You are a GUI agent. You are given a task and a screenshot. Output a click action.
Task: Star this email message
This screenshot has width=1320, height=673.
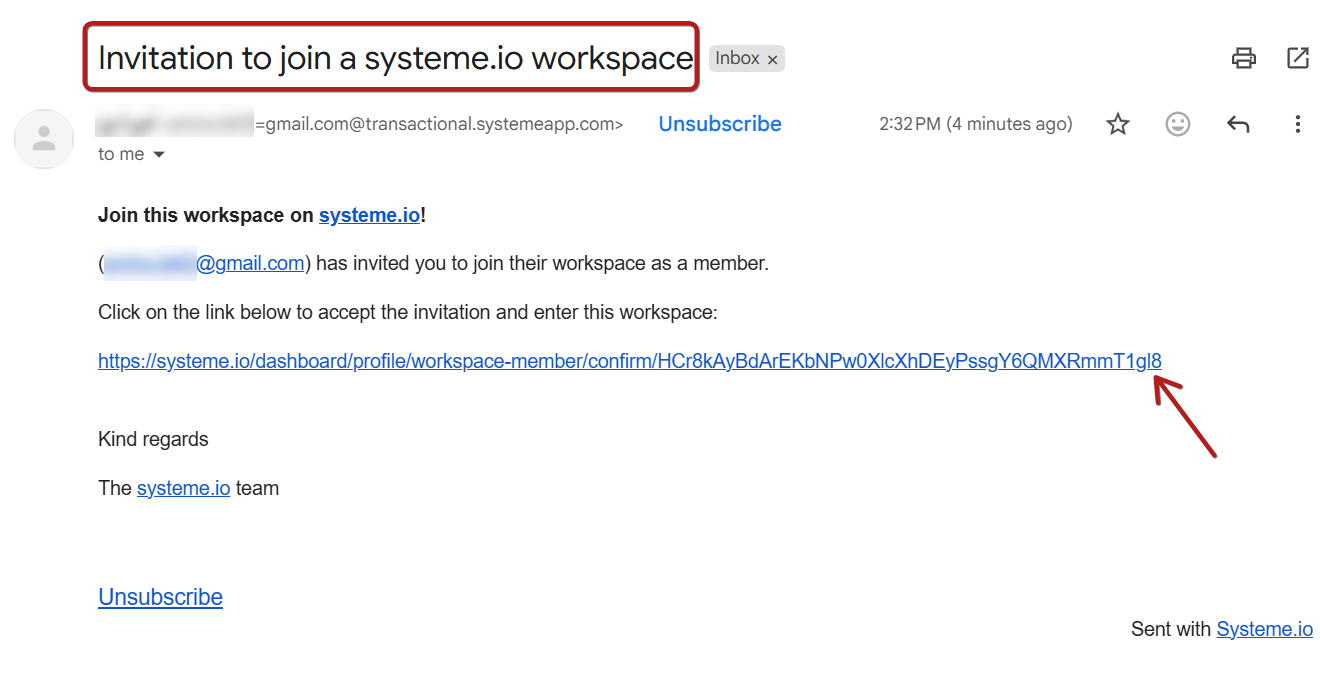coord(1118,124)
